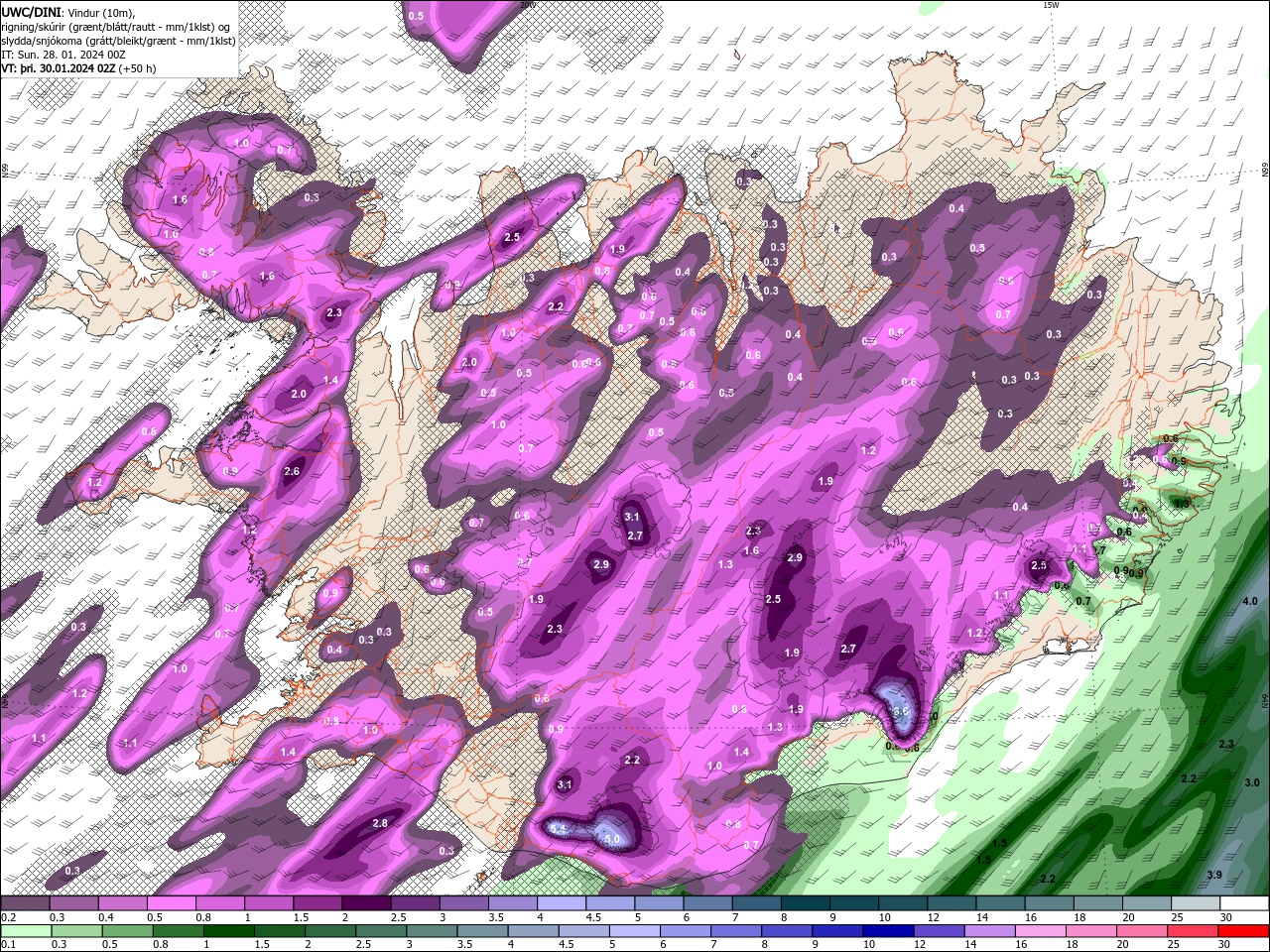Screen dimensions: 1270x952
Task: Pick the white swatch after 30 in top row
Action: 1245,903
